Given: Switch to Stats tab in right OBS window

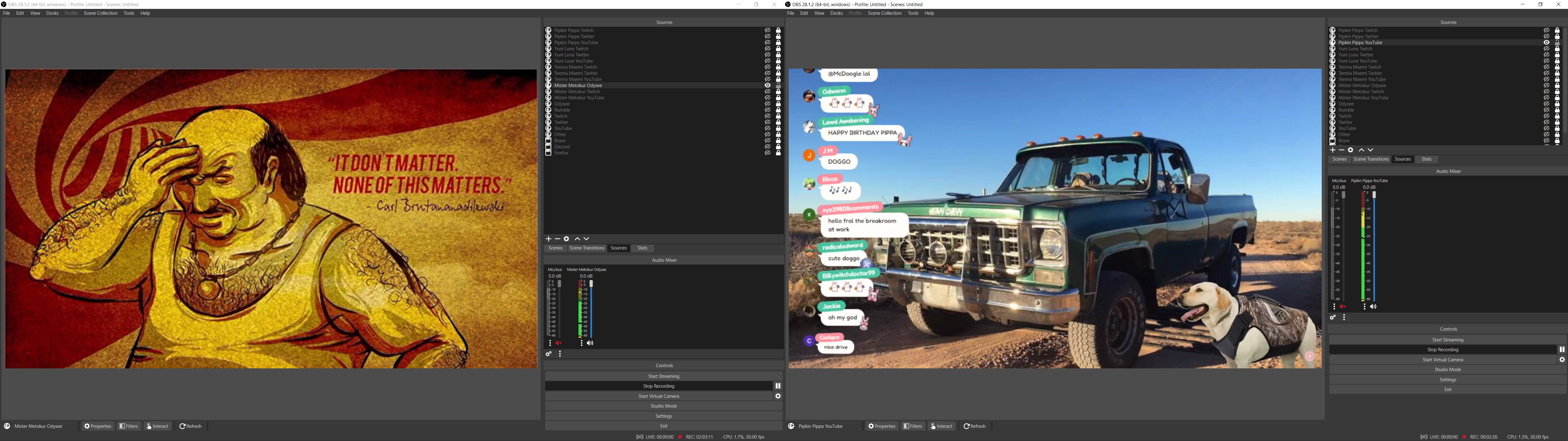Looking at the screenshot, I should 1426,160.
